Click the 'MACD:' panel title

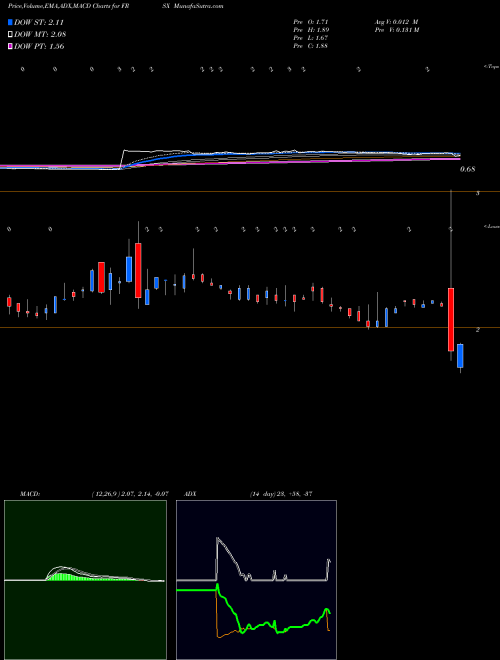coord(30,493)
